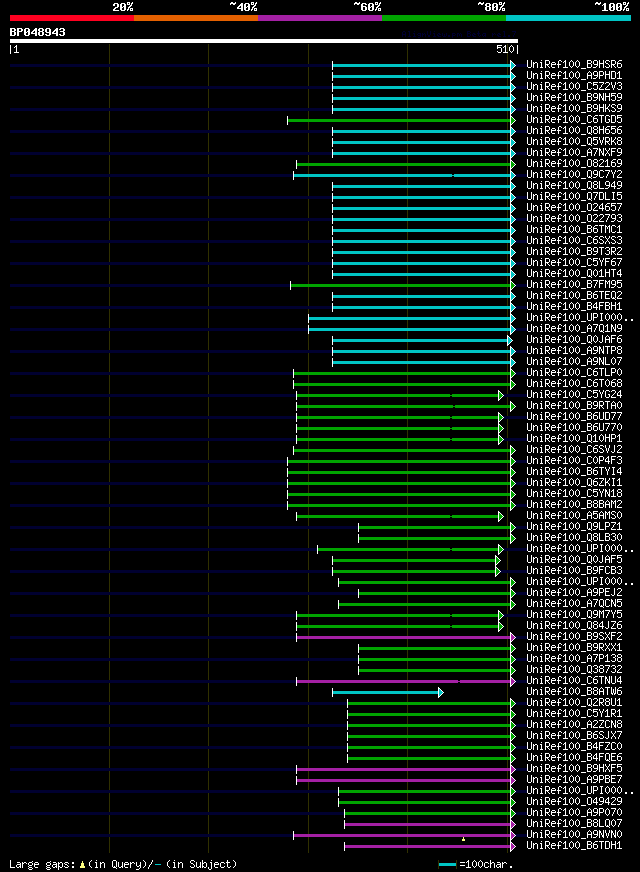Screen dimensions: 640x872
Task: Open hit UniRef100_A9NVN0
Action: coord(574,835)
